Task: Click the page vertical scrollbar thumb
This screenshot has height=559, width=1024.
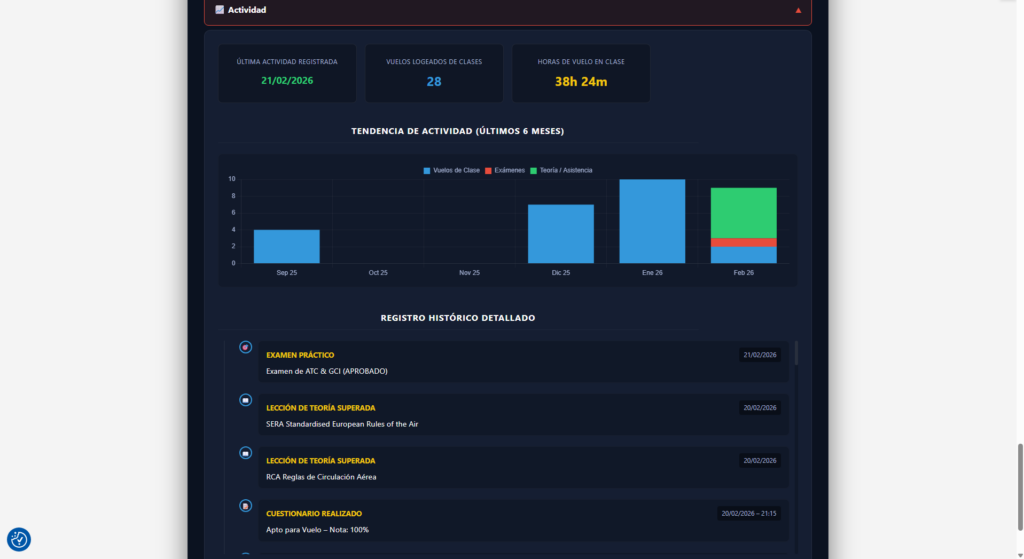Action: (1018, 474)
